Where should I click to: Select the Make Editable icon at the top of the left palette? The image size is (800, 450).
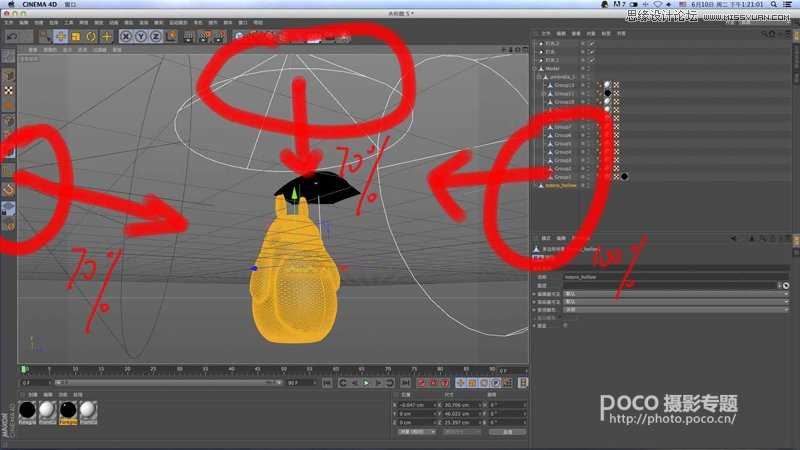click(x=9, y=55)
